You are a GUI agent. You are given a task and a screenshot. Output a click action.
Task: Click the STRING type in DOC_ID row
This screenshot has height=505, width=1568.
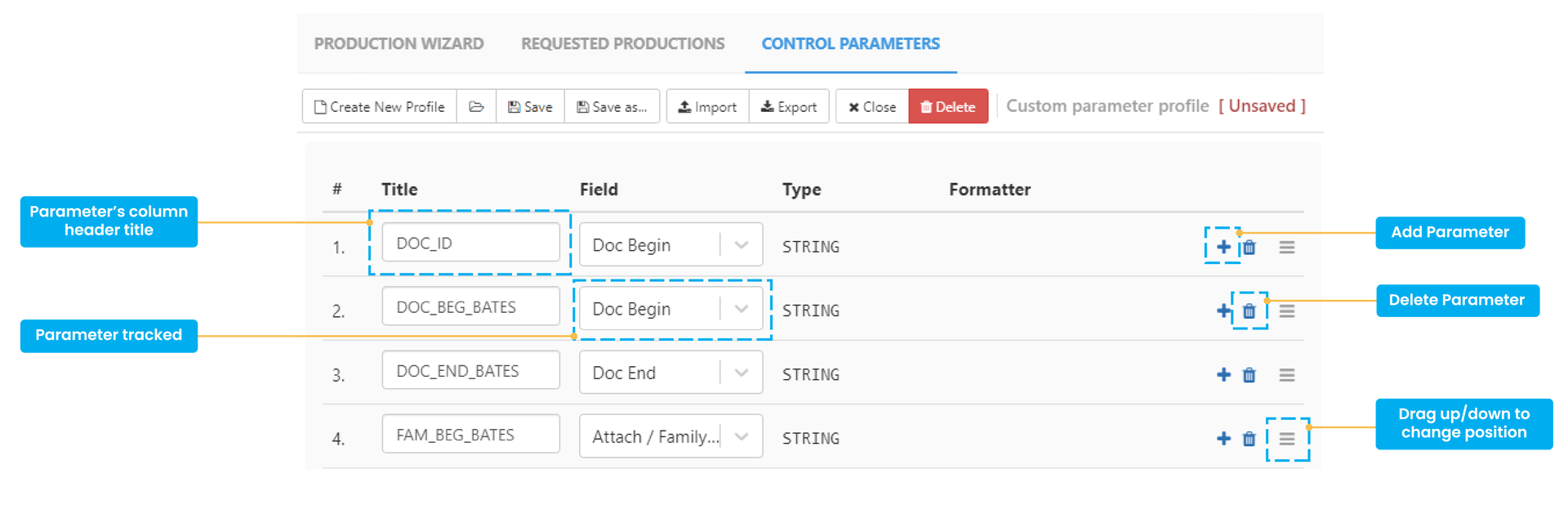(x=811, y=247)
